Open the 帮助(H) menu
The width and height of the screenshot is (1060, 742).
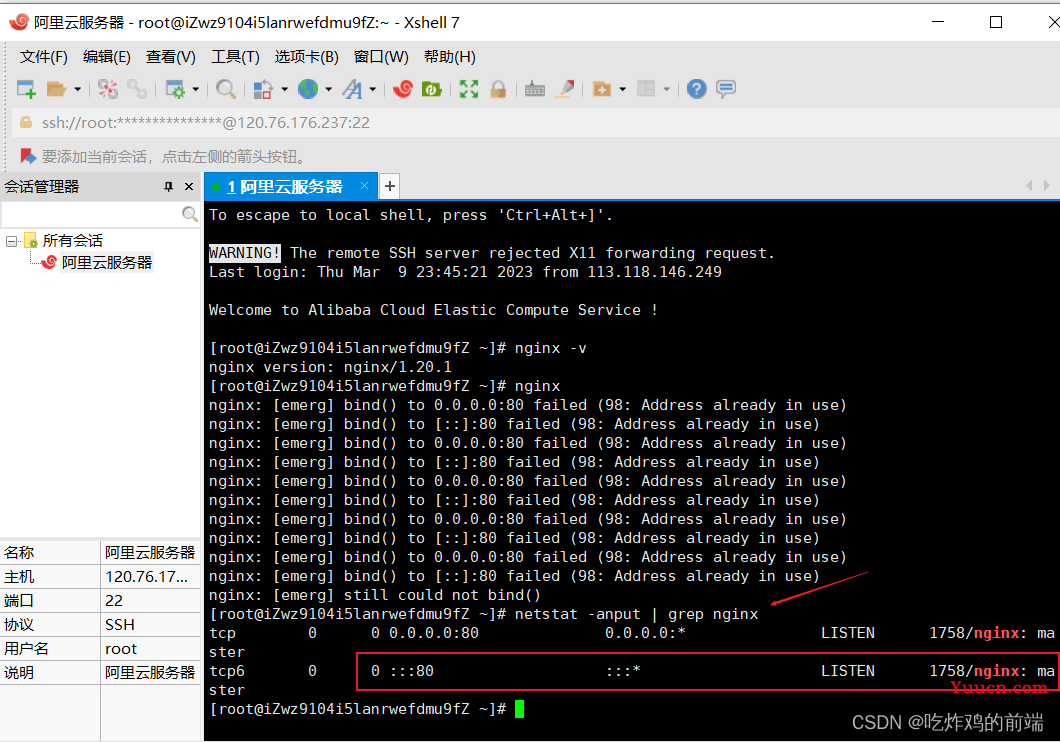[450, 57]
